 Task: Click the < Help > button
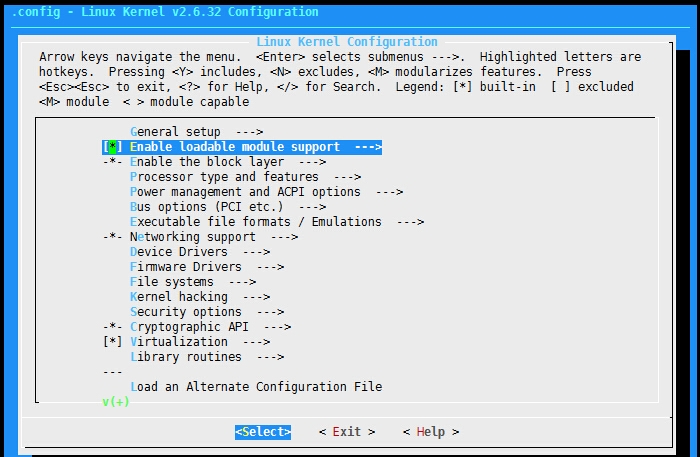tap(431, 432)
